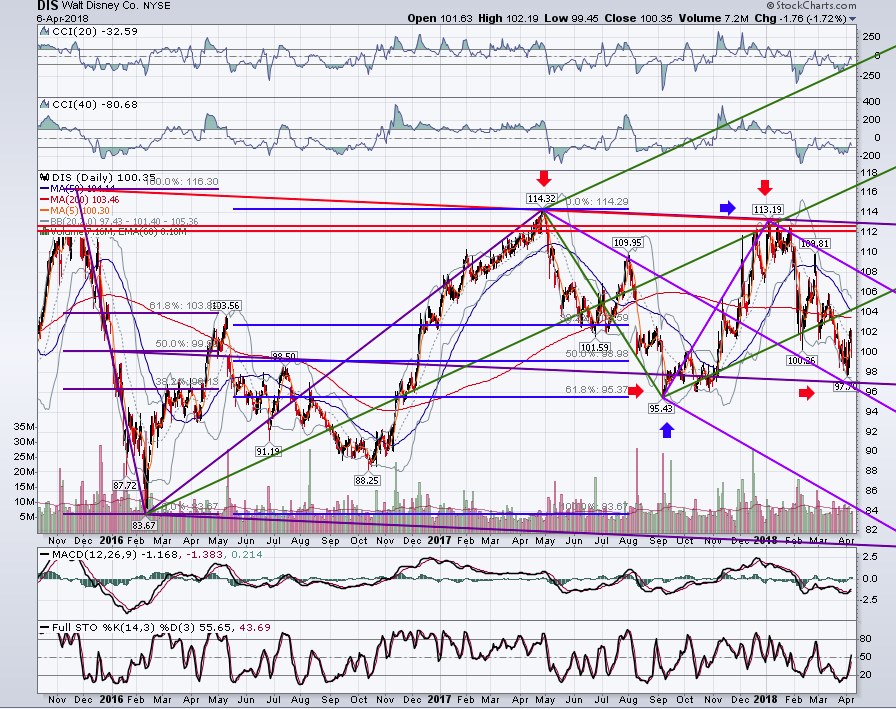Open the dropdown arrow beside Chg value
Image resolution: width=896 pixels, height=709 pixels.
pos(853,19)
